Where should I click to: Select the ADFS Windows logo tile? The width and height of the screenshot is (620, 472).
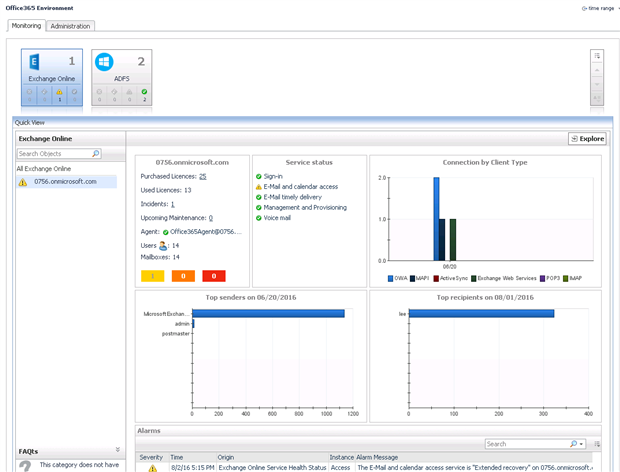point(104,62)
